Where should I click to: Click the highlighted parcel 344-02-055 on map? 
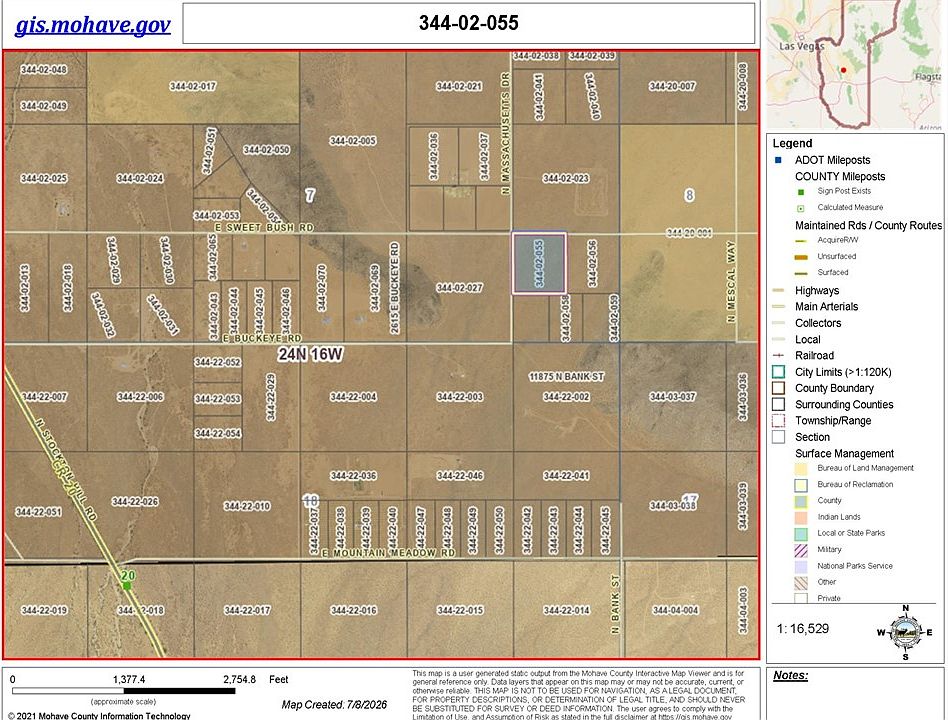(x=539, y=264)
